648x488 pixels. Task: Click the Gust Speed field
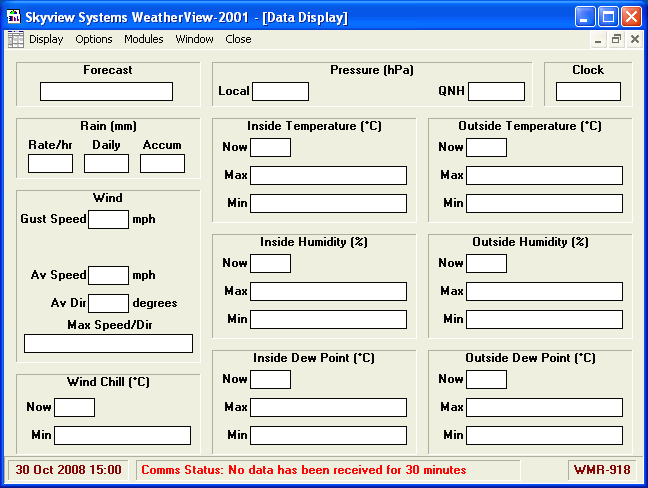(108, 219)
